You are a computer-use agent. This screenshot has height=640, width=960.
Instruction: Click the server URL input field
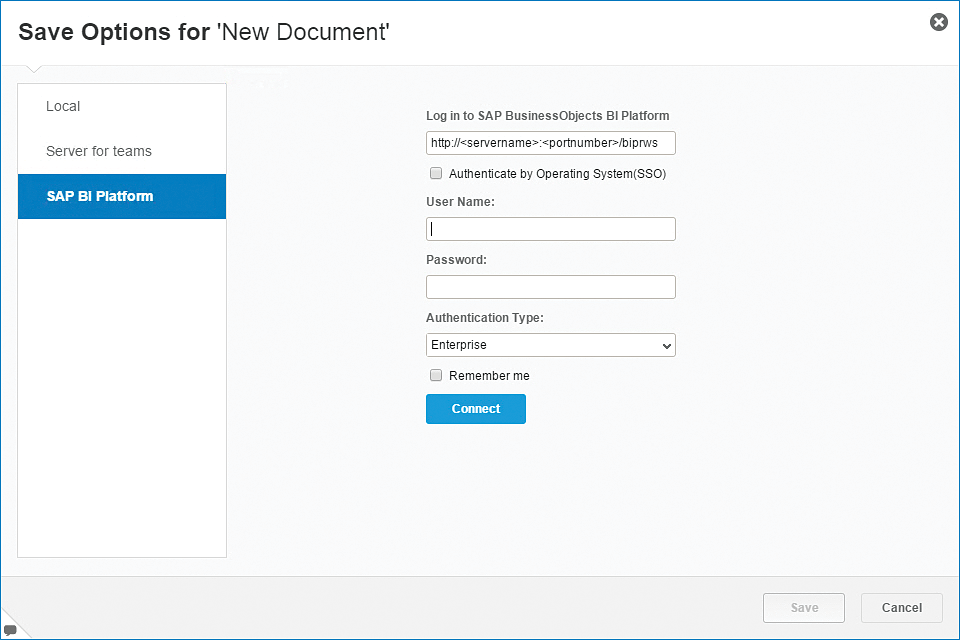coord(550,143)
